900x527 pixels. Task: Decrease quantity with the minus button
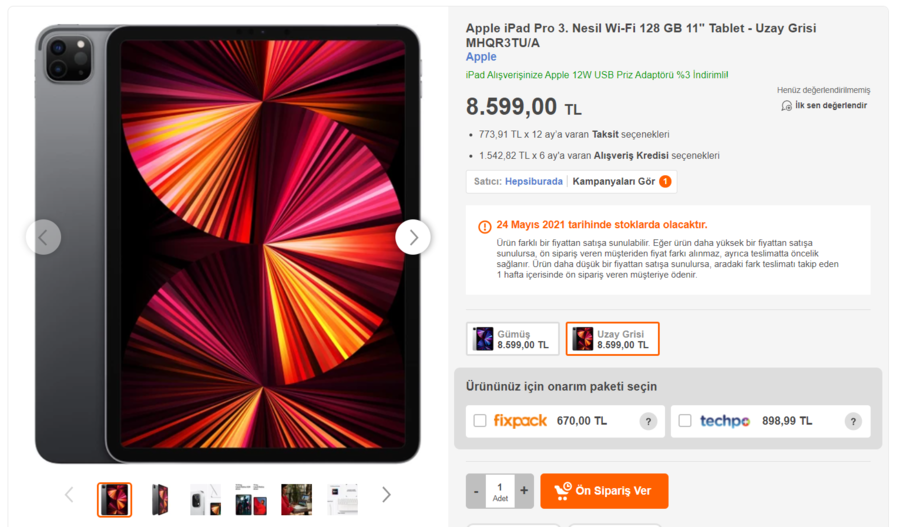point(476,491)
